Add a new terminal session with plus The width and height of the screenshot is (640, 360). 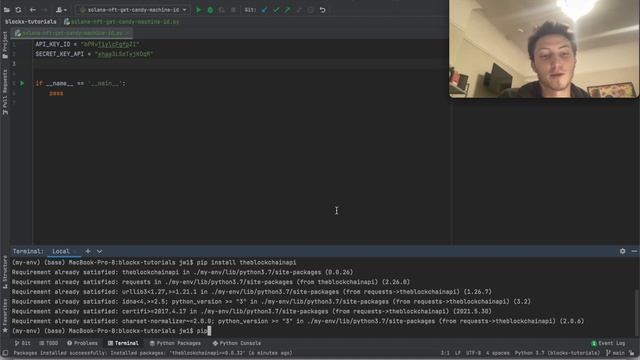tap(88, 251)
